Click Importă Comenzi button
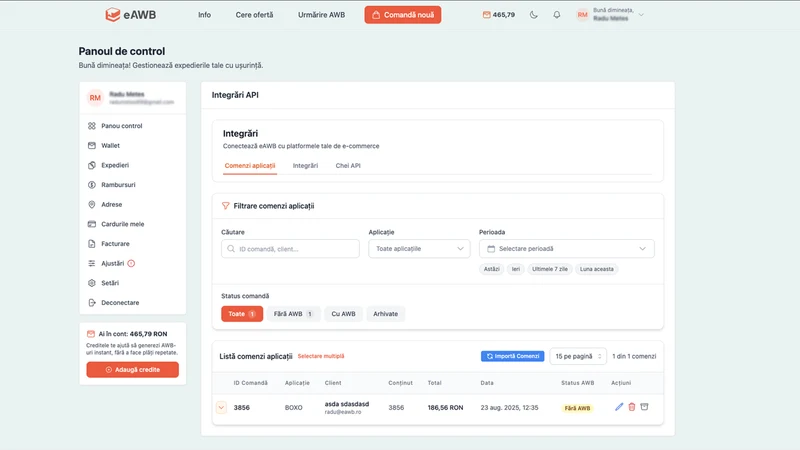The image size is (800, 450). (x=512, y=356)
